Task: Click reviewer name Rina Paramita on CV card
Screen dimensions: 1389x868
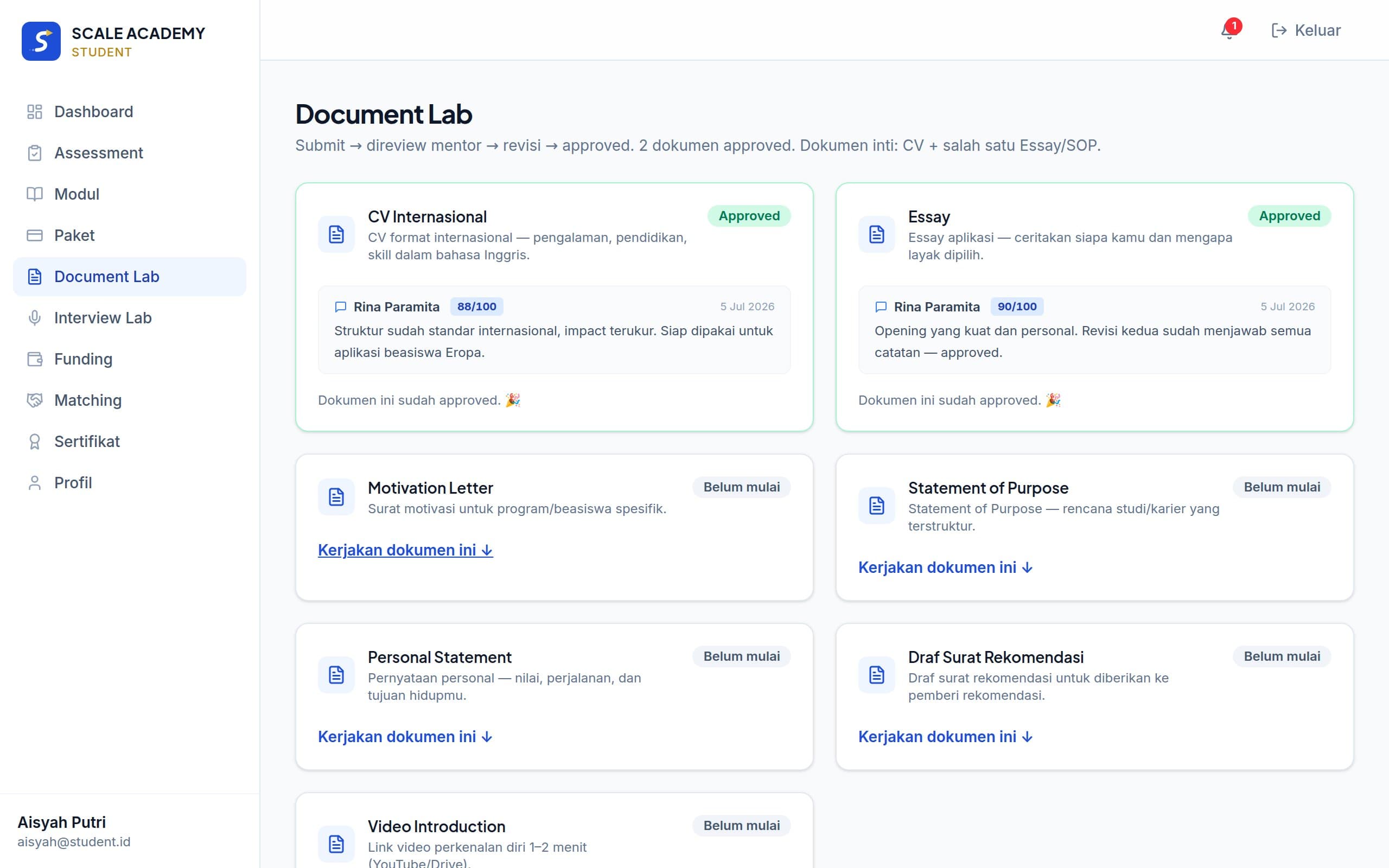Action: 396,307
